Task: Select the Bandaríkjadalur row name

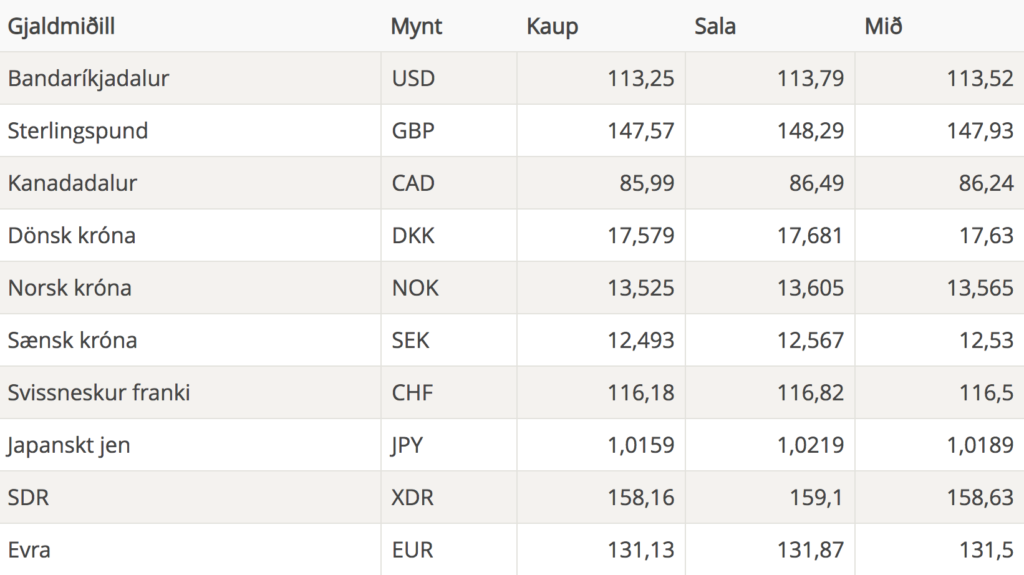Action: pyautogui.click(x=88, y=78)
